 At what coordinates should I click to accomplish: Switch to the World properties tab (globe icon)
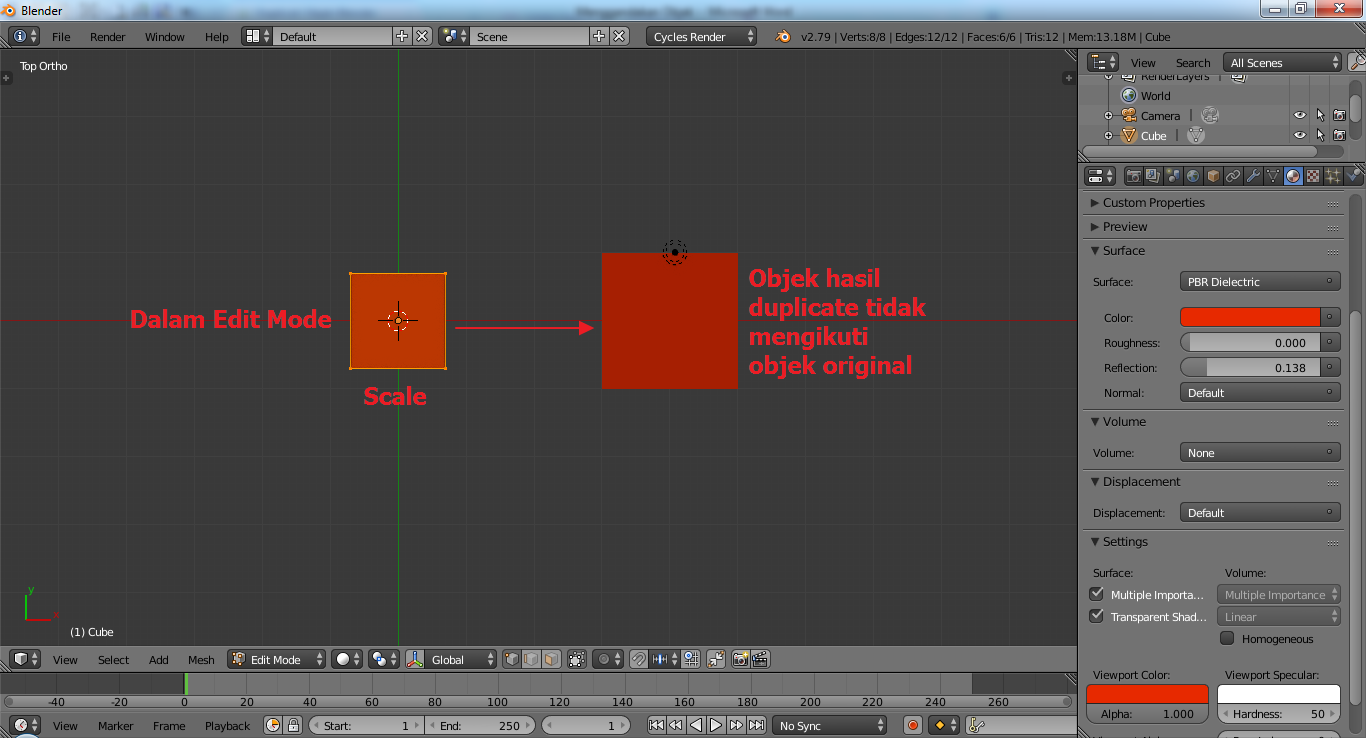(1192, 175)
